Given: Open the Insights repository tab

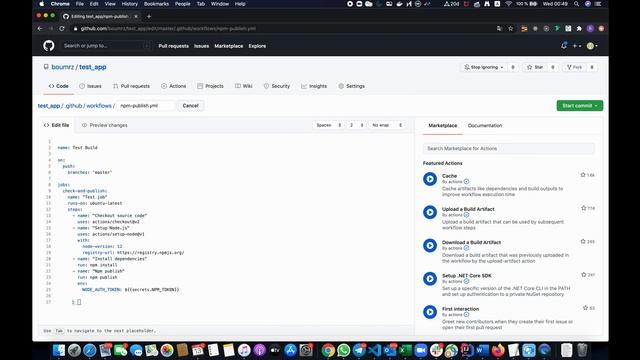Looking at the screenshot, I should coord(314,86).
